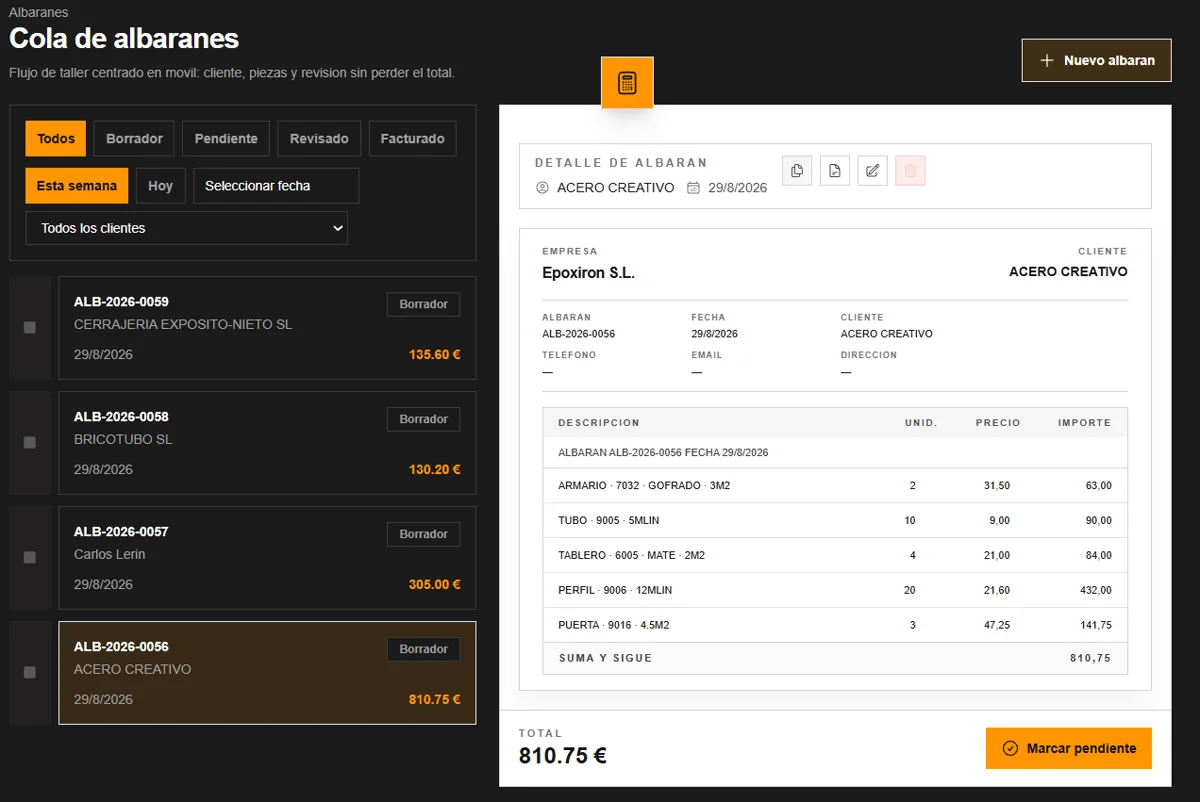Click the edit pencil icon

click(873, 171)
